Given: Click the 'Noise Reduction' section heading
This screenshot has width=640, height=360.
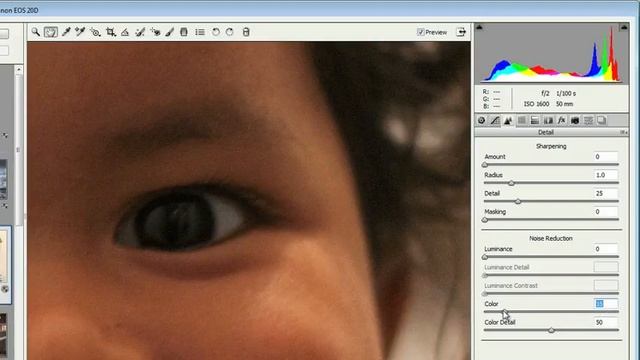Looking at the screenshot, I should [x=551, y=238].
